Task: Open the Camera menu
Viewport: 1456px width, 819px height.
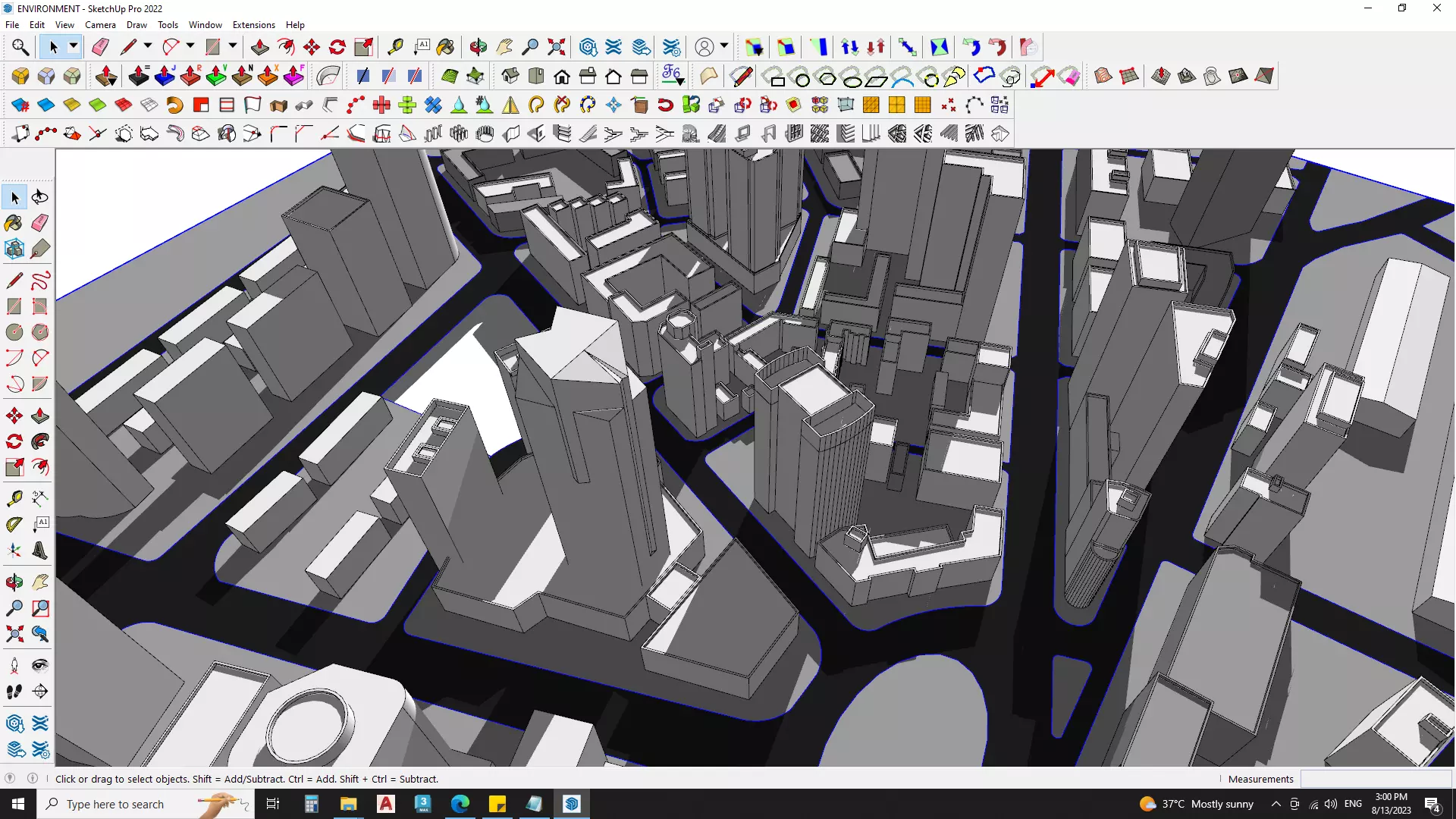Action: [100, 25]
